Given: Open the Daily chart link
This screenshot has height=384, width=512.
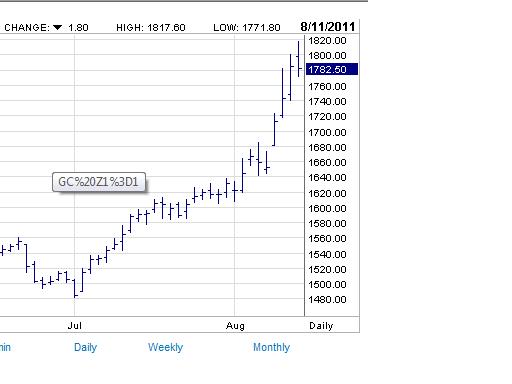Looking at the screenshot, I should pos(85,347).
